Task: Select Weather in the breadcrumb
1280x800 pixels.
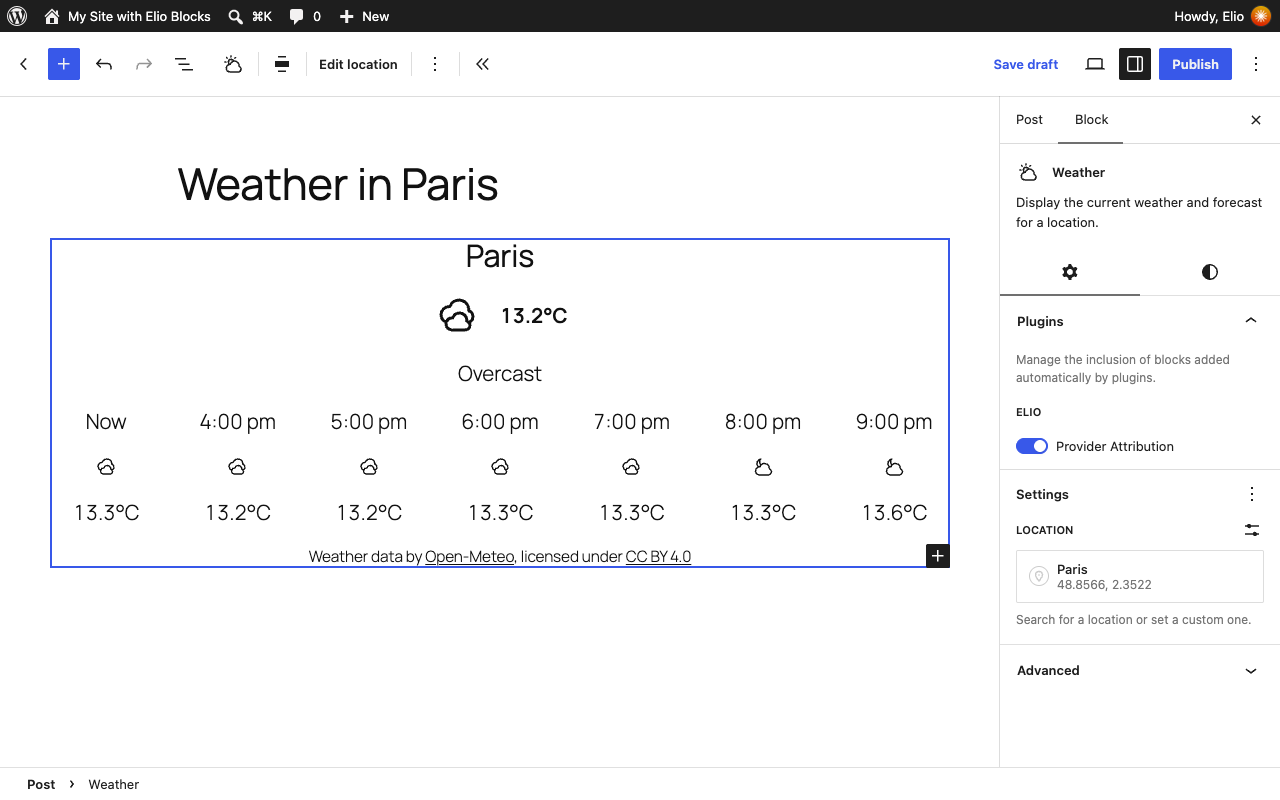Action: [114, 784]
